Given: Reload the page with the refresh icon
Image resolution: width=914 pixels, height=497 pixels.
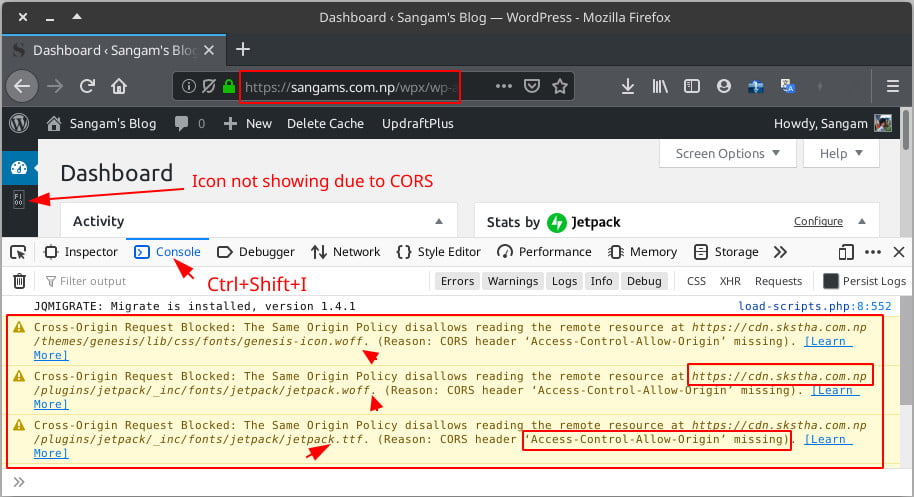Looking at the screenshot, I should 87,87.
